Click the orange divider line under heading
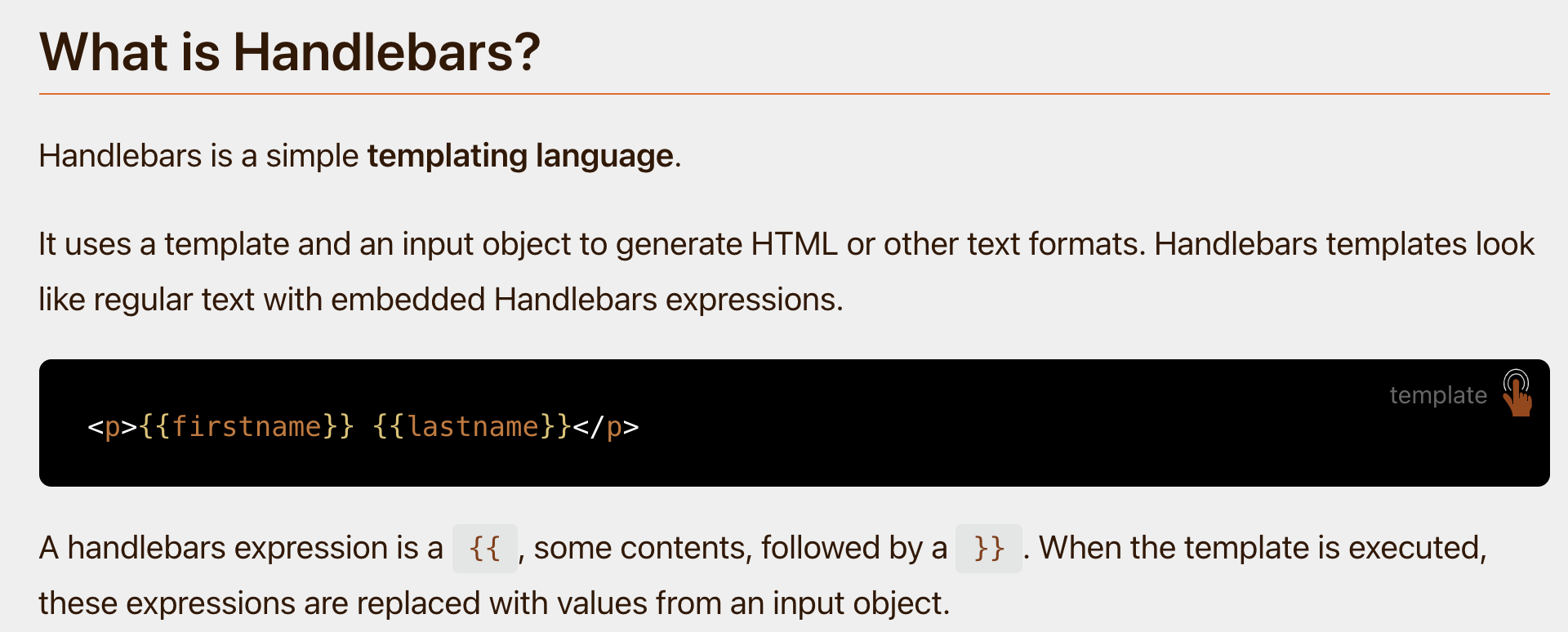The height and width of the screenshot is (632, 1568). pos(794,94)
